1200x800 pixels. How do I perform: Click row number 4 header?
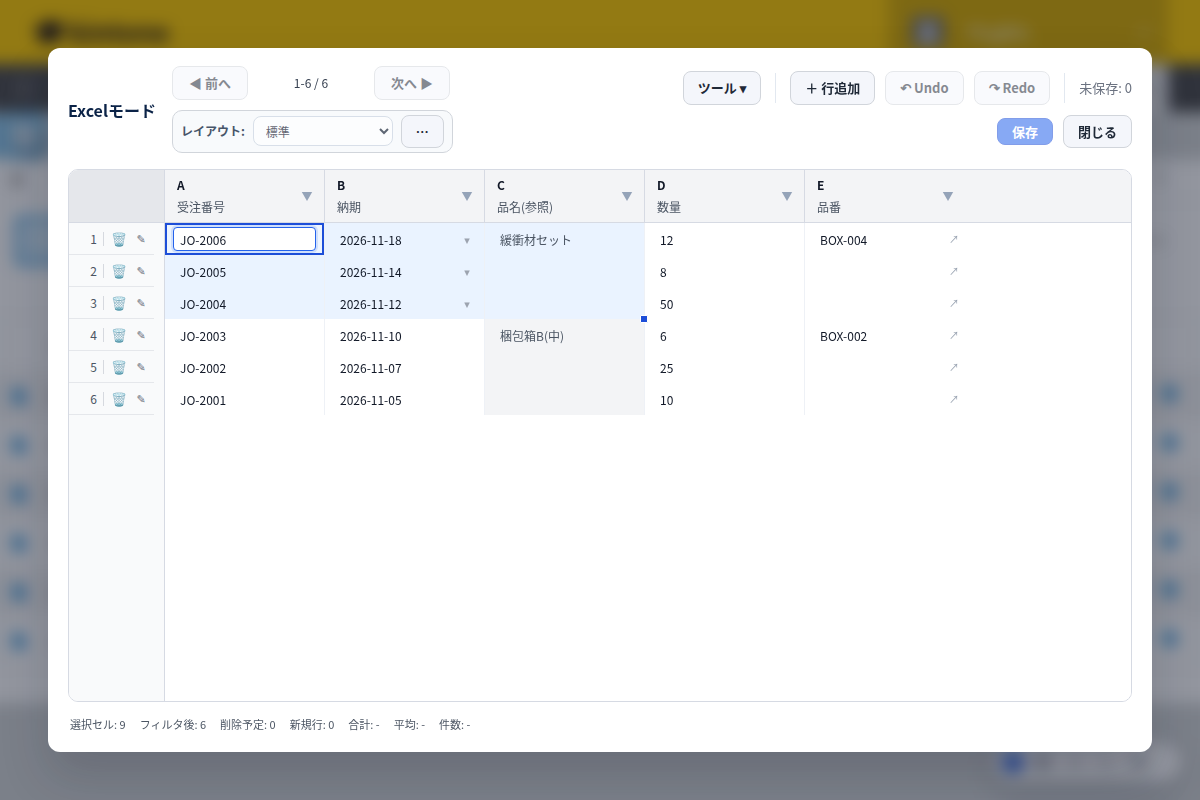click(93, 336)
